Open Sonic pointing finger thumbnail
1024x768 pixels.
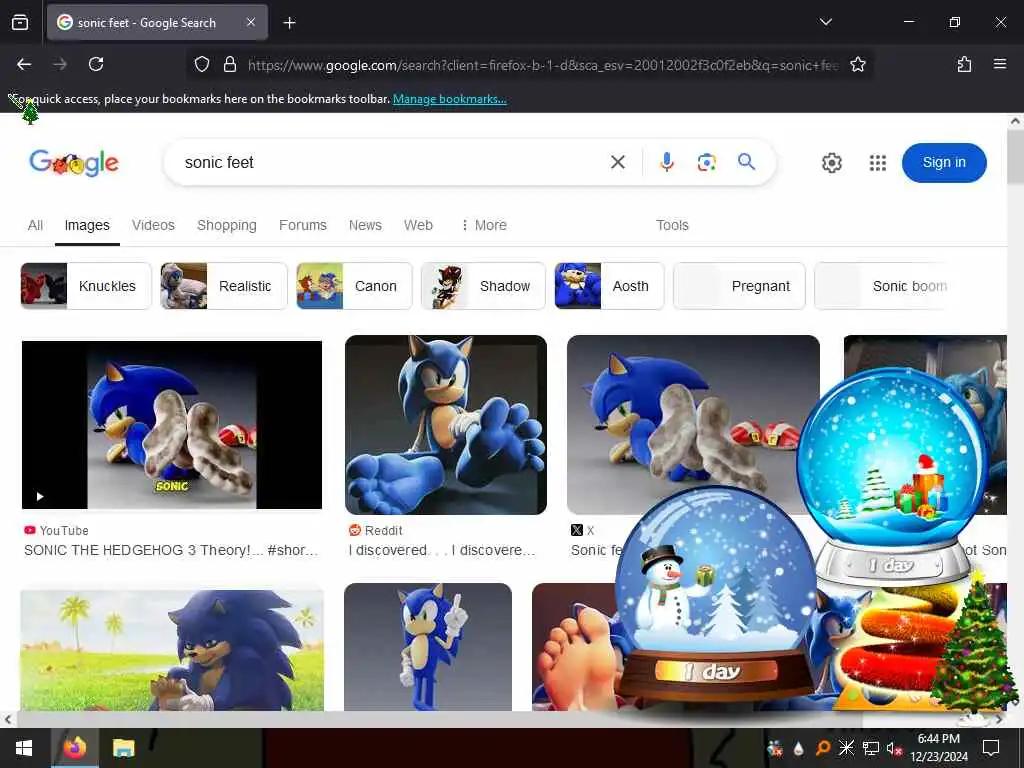(428, 647)
